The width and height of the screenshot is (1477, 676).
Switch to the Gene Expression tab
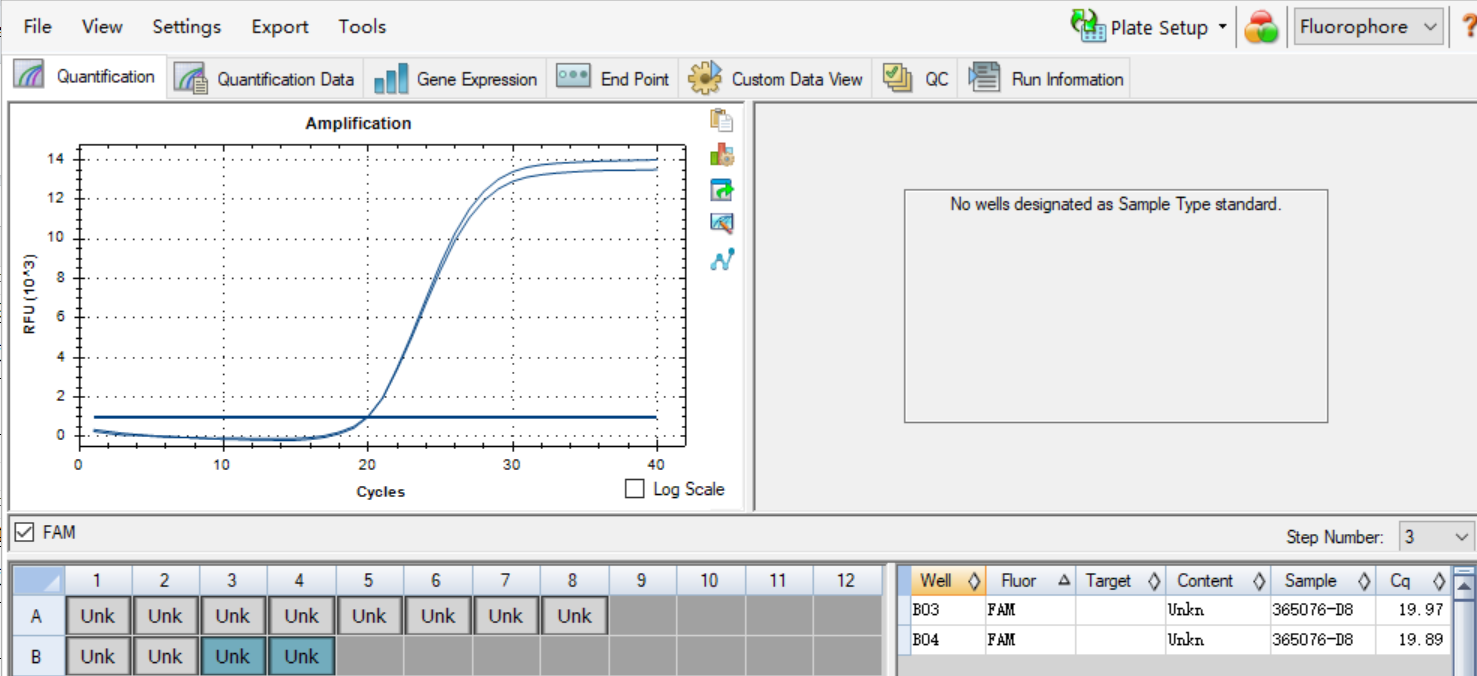tap(456, 78)
